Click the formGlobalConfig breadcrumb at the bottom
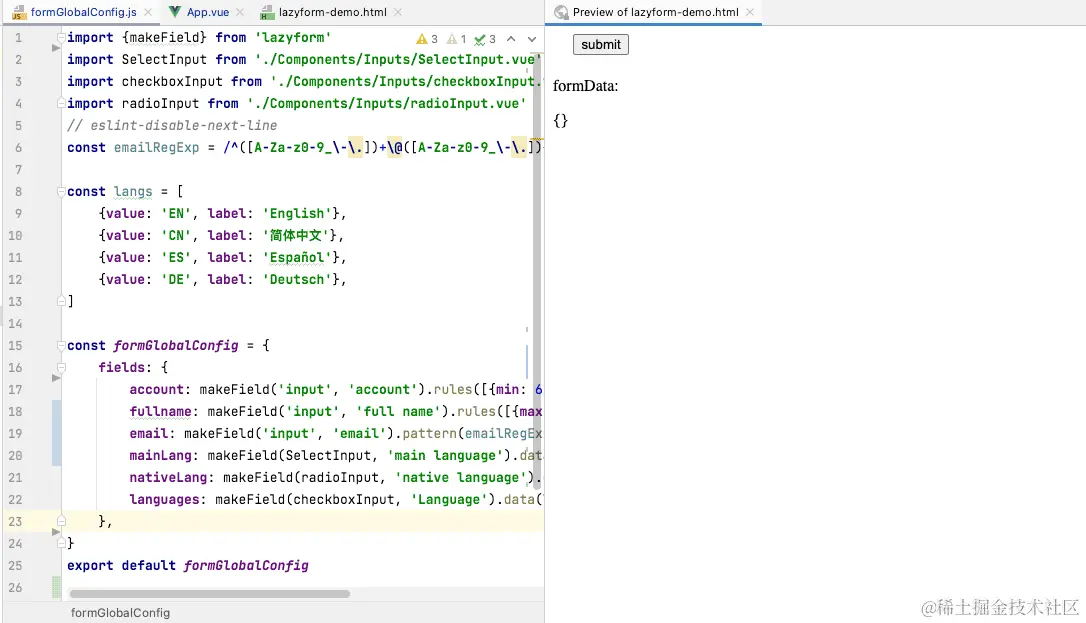 (x=120, y=613)
